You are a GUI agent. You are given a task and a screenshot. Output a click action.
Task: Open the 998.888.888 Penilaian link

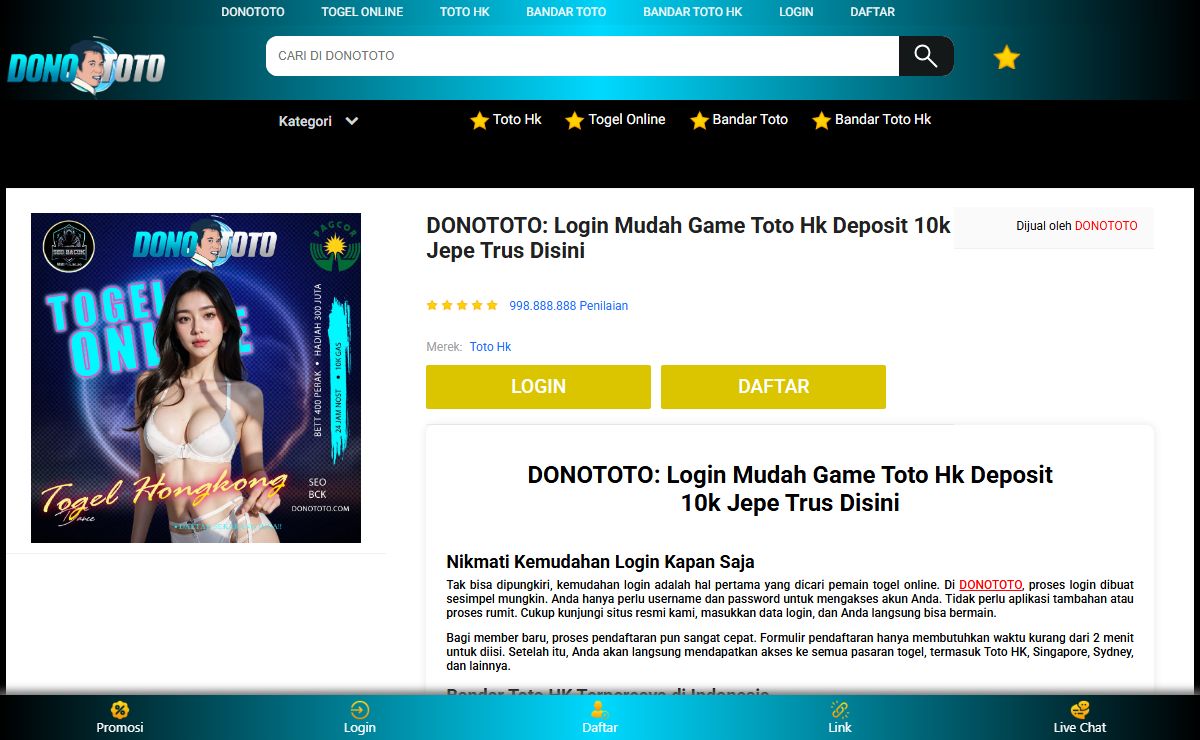click(569, 306)
